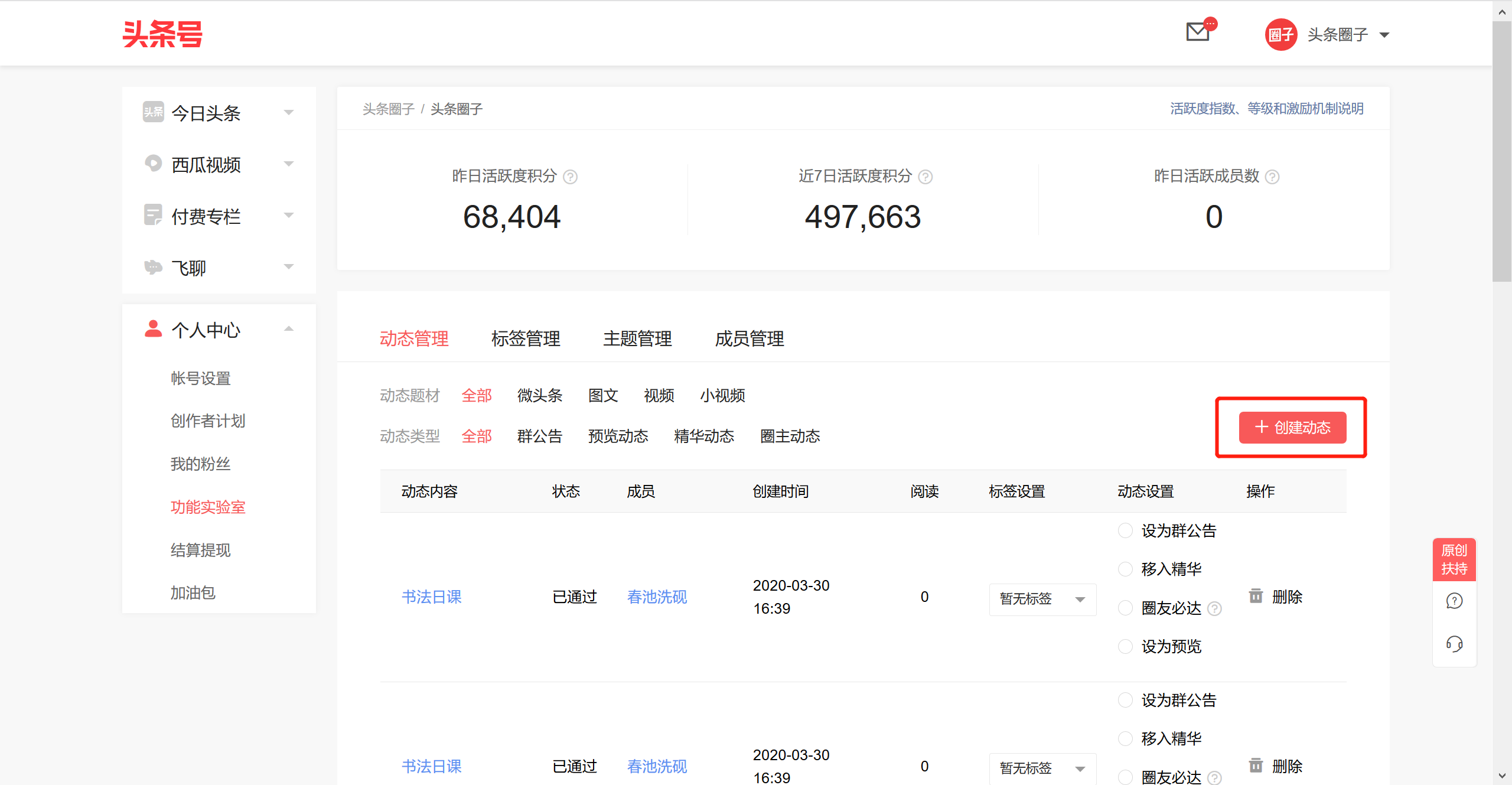Filter 动态题材 by 微头条

tap(540, 395)
